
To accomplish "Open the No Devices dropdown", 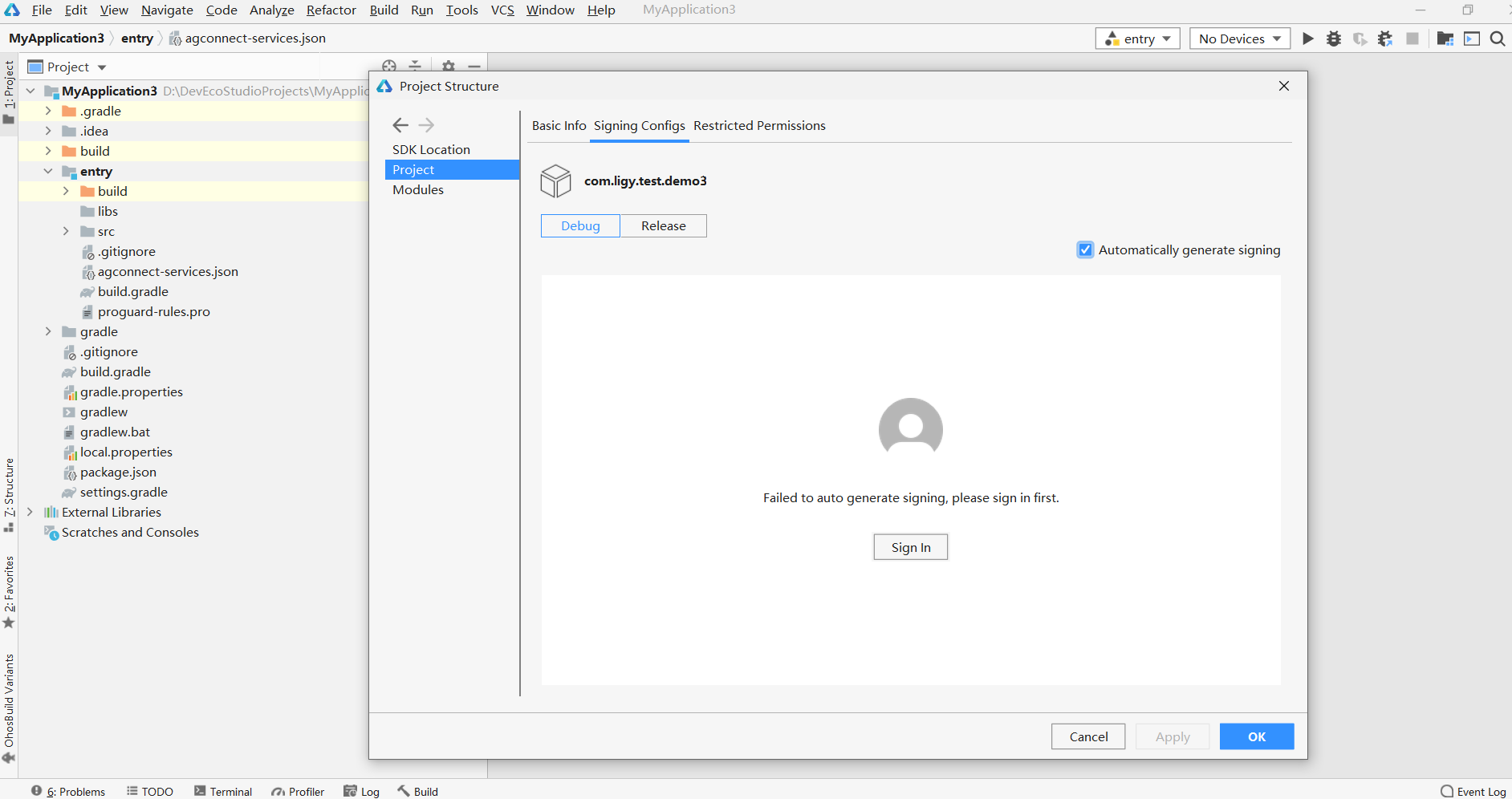I will pos(1240,39).
